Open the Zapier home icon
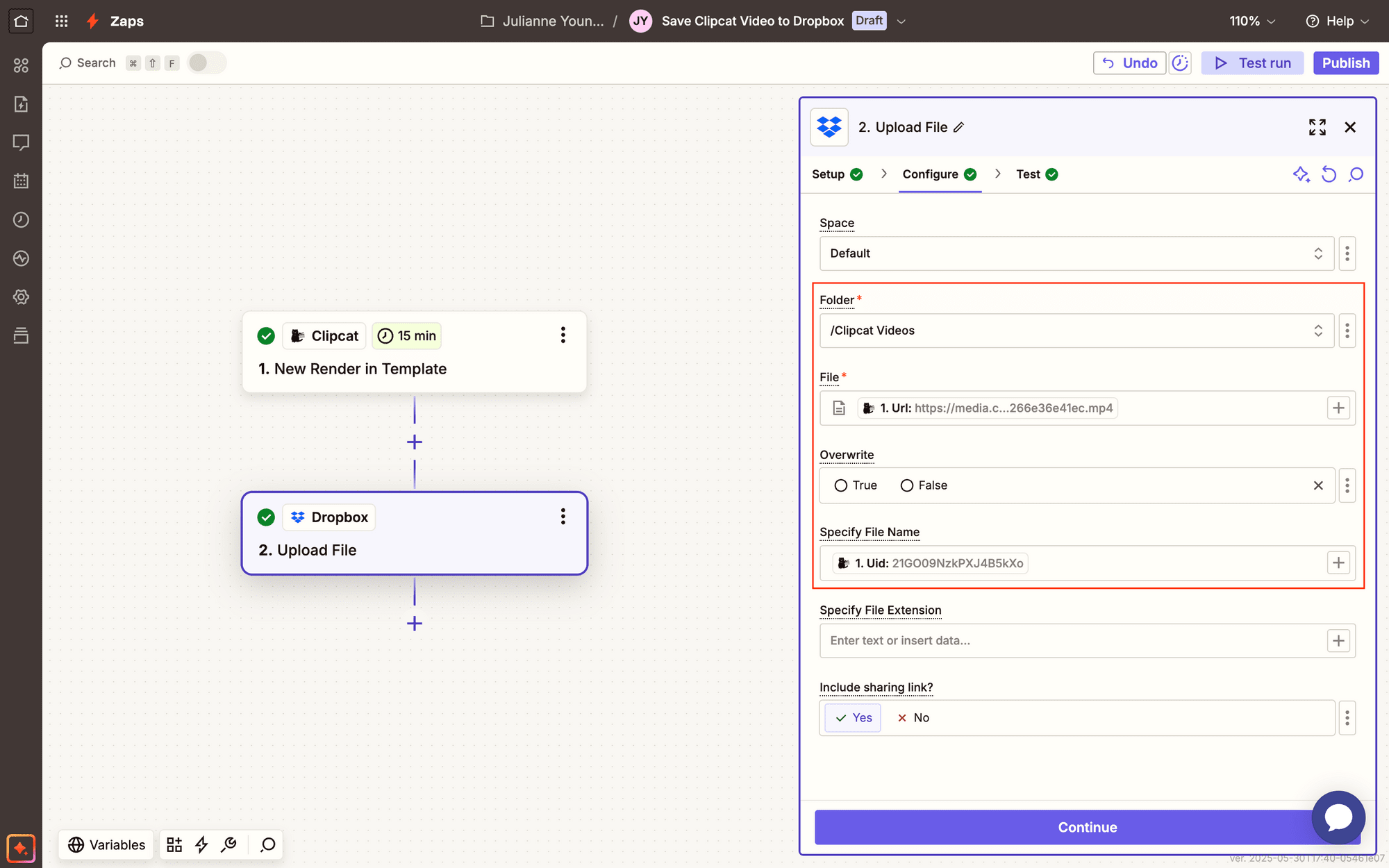The height and width of the screenshot is (868, 1389). click(x=21, y=21)
